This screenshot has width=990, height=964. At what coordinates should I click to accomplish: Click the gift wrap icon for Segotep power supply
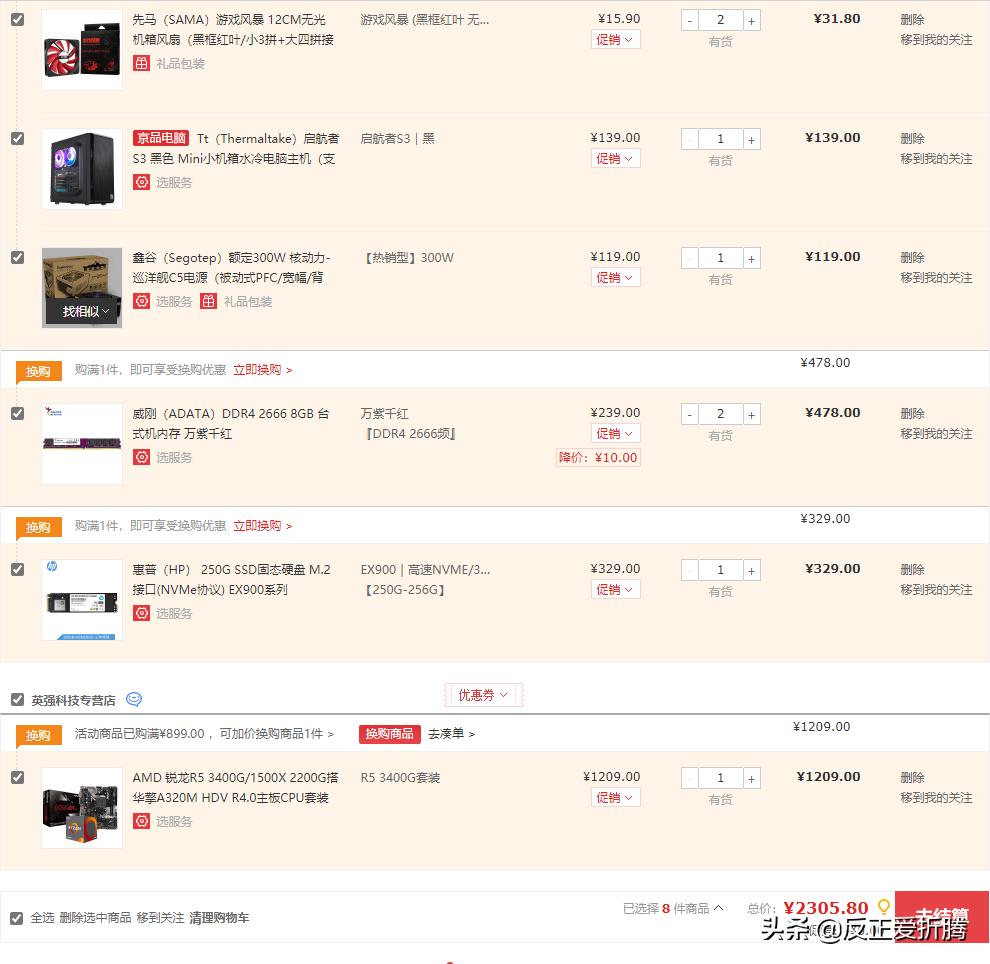208,301
